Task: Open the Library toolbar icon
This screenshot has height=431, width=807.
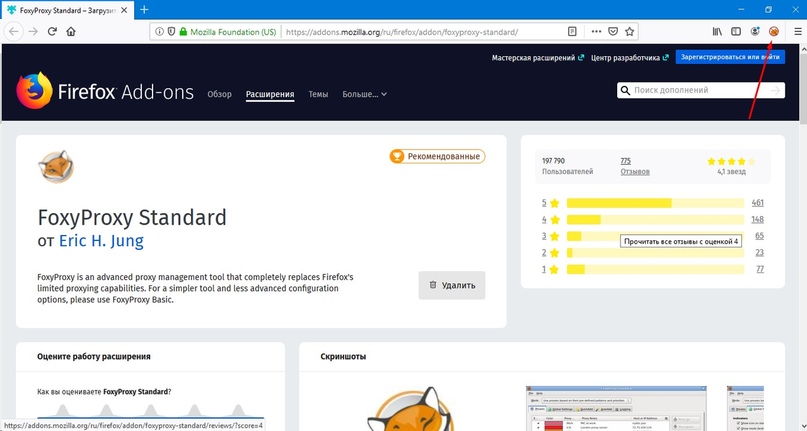Action: click(717, 31)
